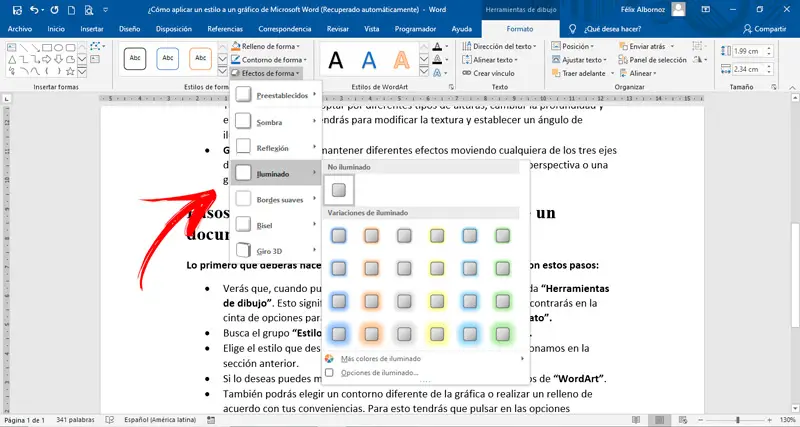Open the WordArt styles dialog launcher
This screenshot has width=800, height=427.
pyautogui.click(x=451, y=87)
